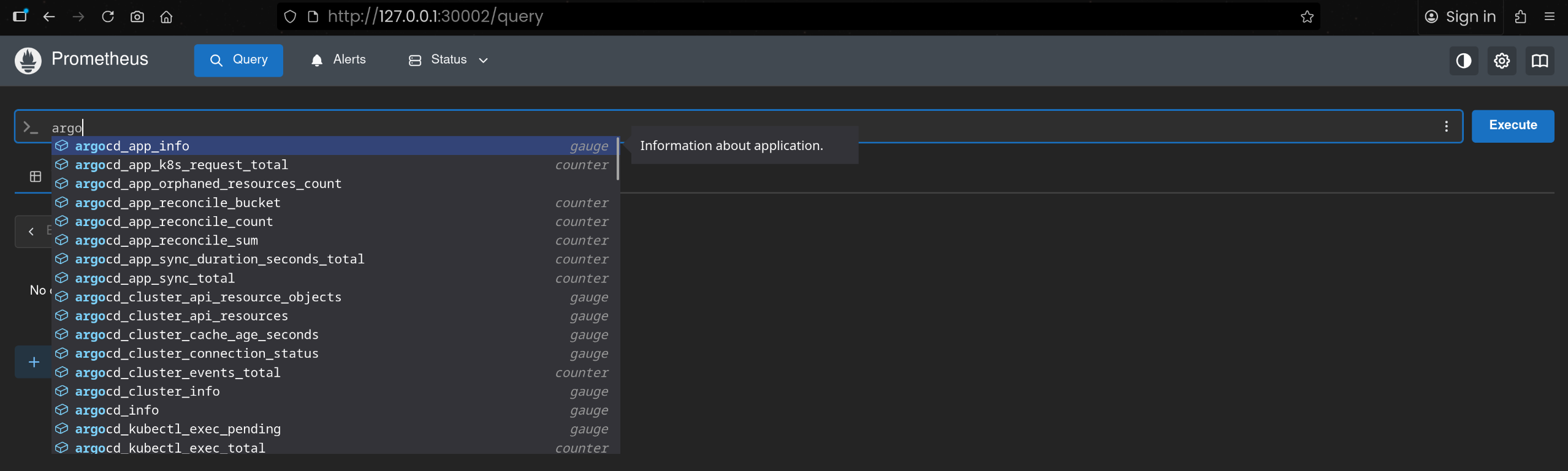The width and height of the screenshot is (1568, 471).
Task: Open the query options three-dot menu
Action: [1447, 126]
